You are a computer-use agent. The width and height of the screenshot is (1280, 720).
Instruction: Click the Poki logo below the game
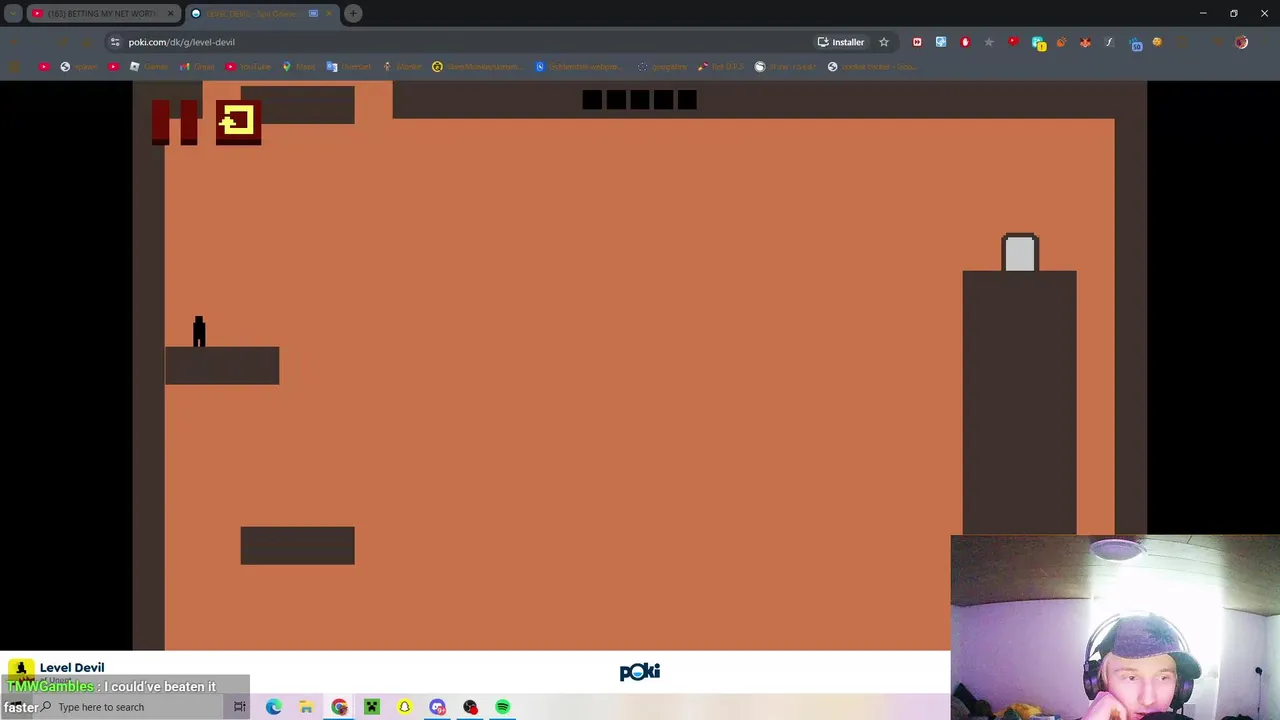coord(640,672)
